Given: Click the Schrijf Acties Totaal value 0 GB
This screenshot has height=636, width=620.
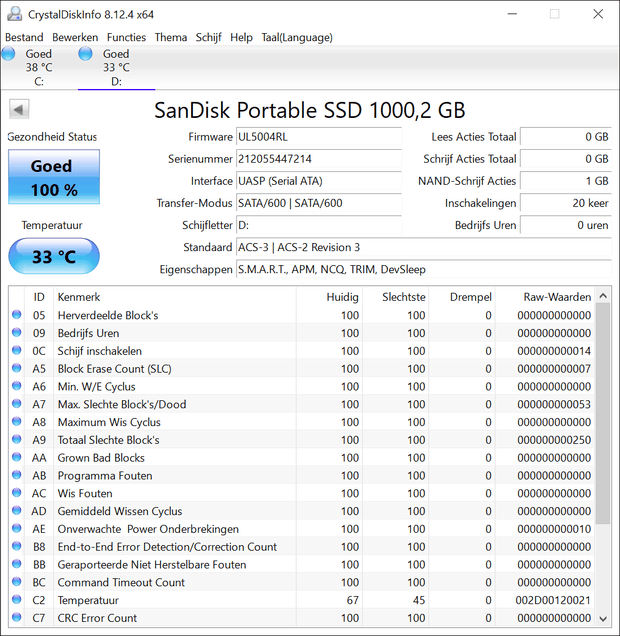Looking at the screenshot, I should pyautogui.click(x=566, y=159).
